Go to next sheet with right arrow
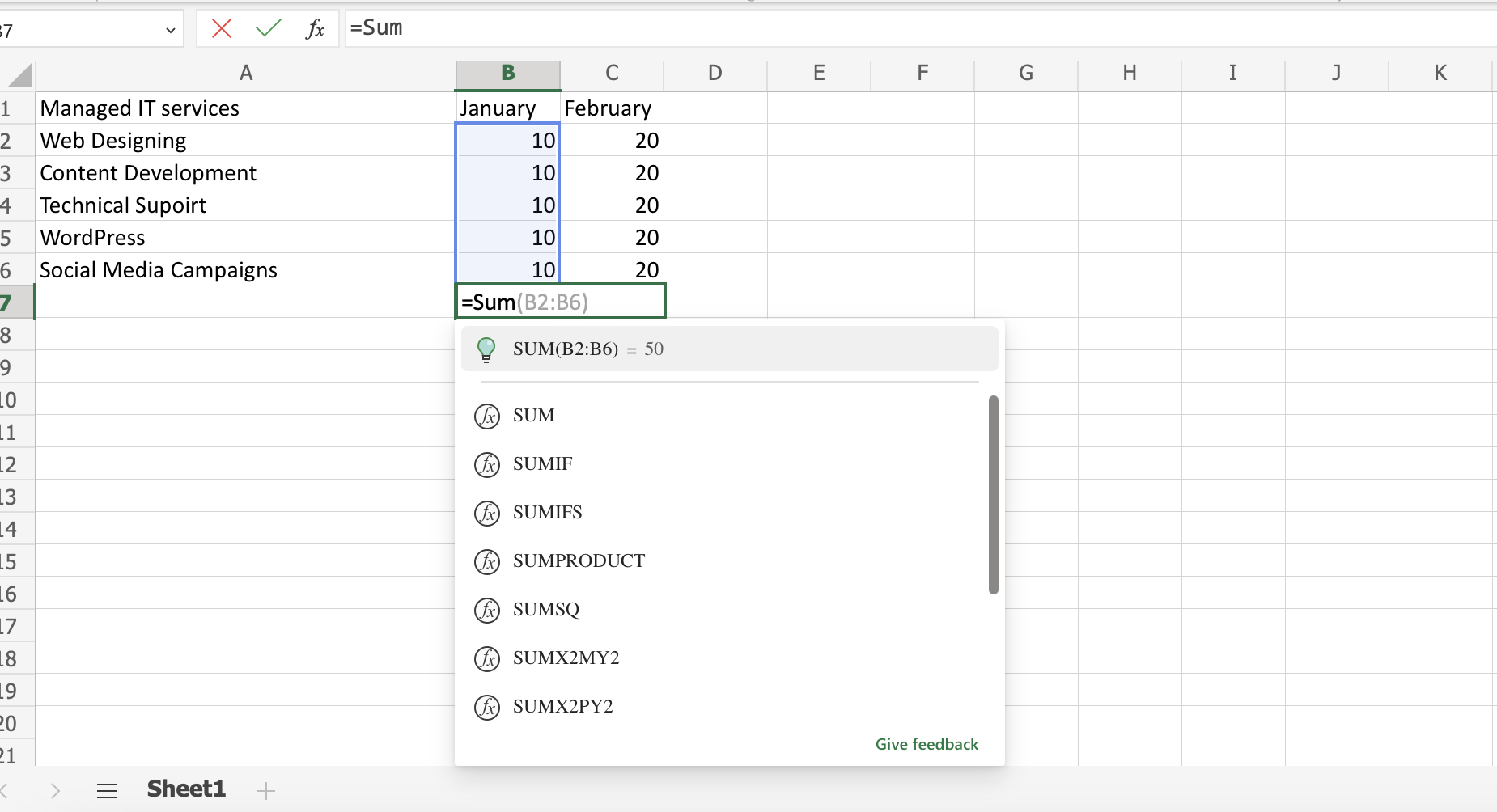1497x812 pixels. tap(55, 790)
